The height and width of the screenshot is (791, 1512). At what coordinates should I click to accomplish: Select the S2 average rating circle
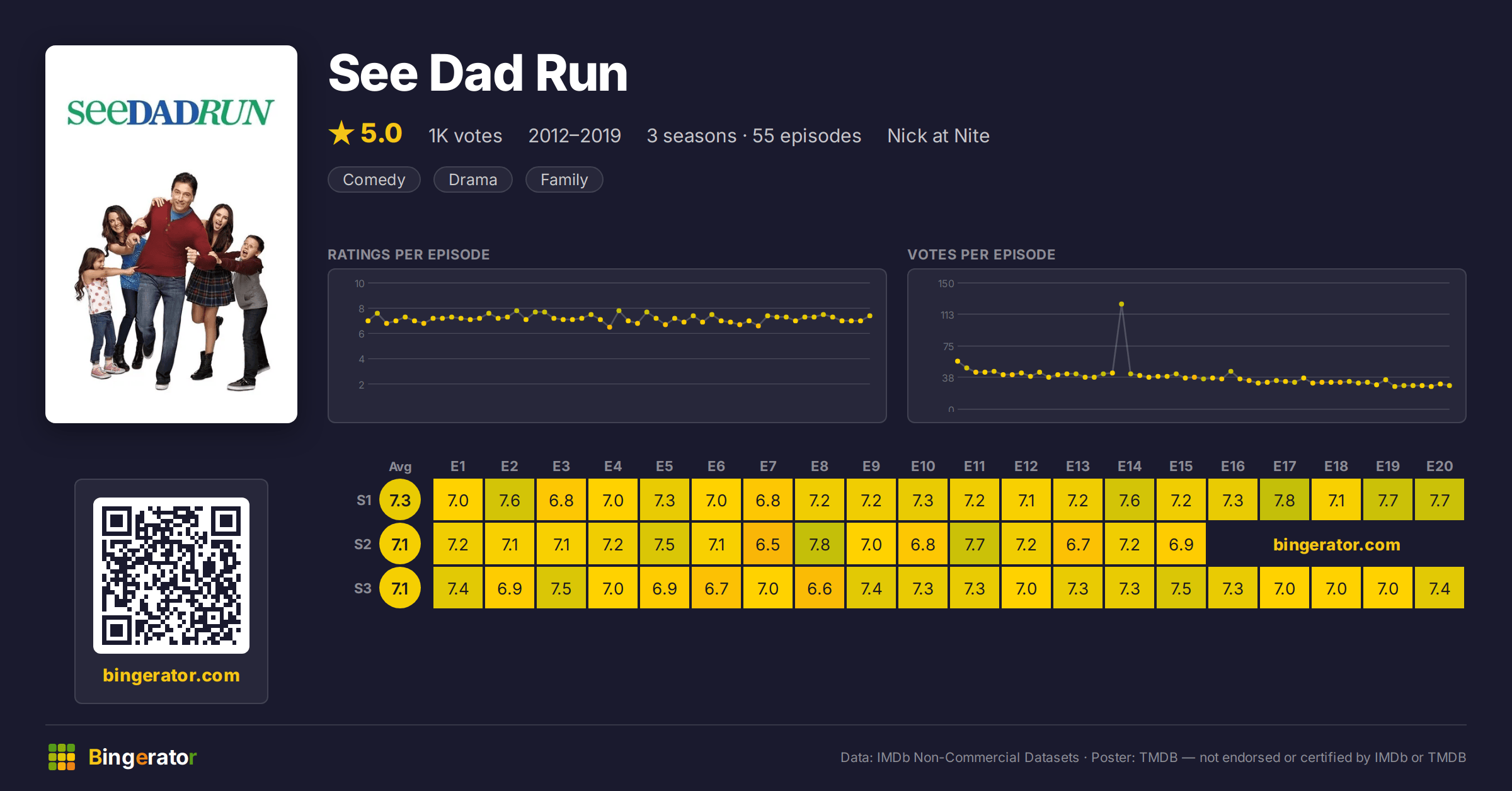[400, 544]
